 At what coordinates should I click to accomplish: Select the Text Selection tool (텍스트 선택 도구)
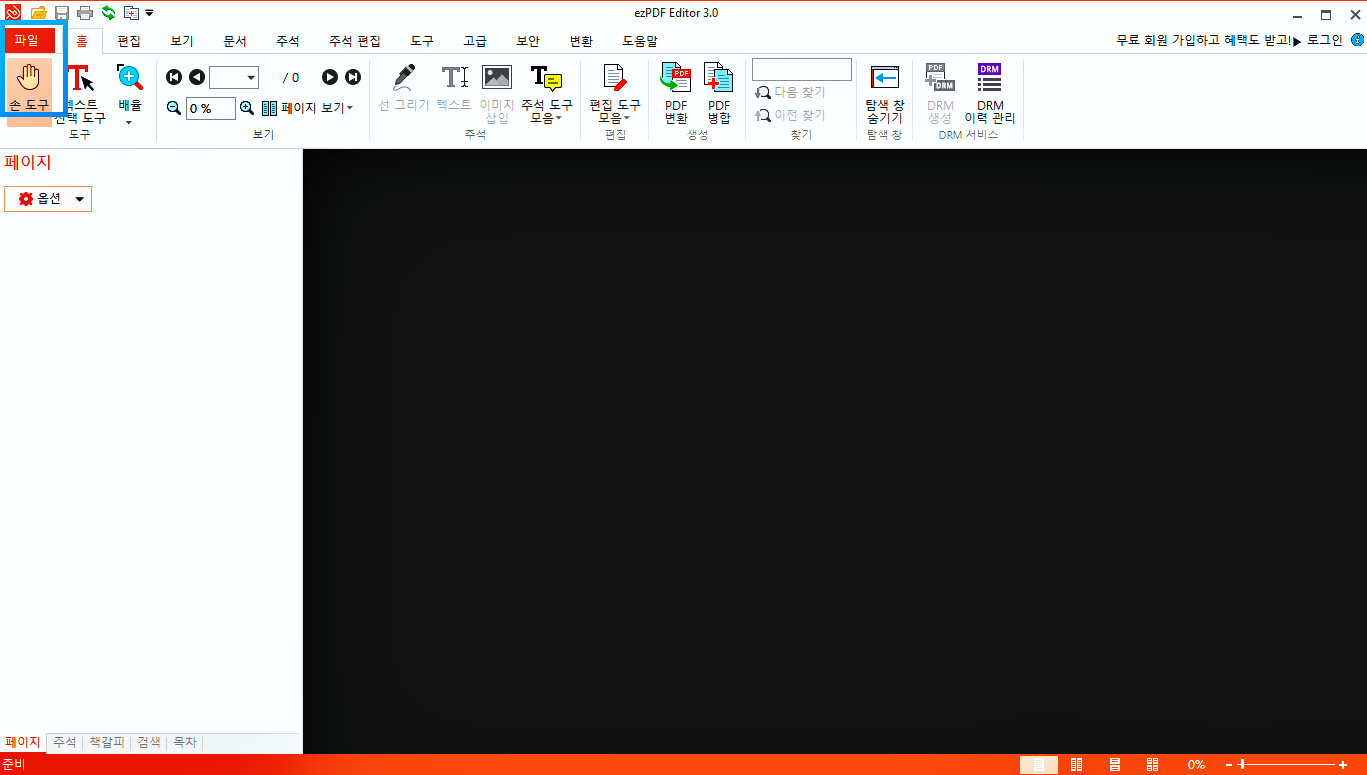(x=80, y=93)
